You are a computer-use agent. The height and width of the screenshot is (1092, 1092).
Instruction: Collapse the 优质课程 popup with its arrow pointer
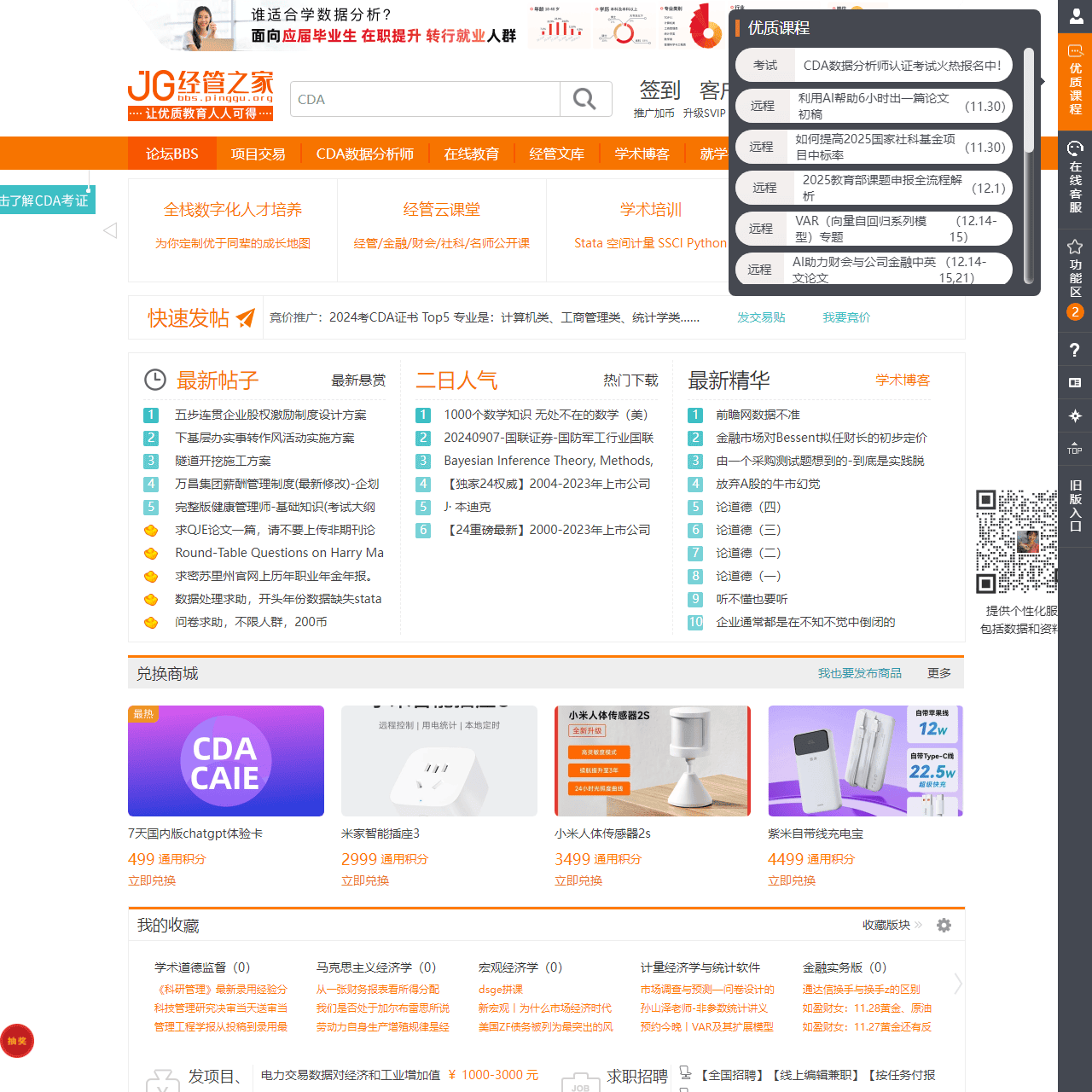pyautogui.click(x=1043, y=82)
